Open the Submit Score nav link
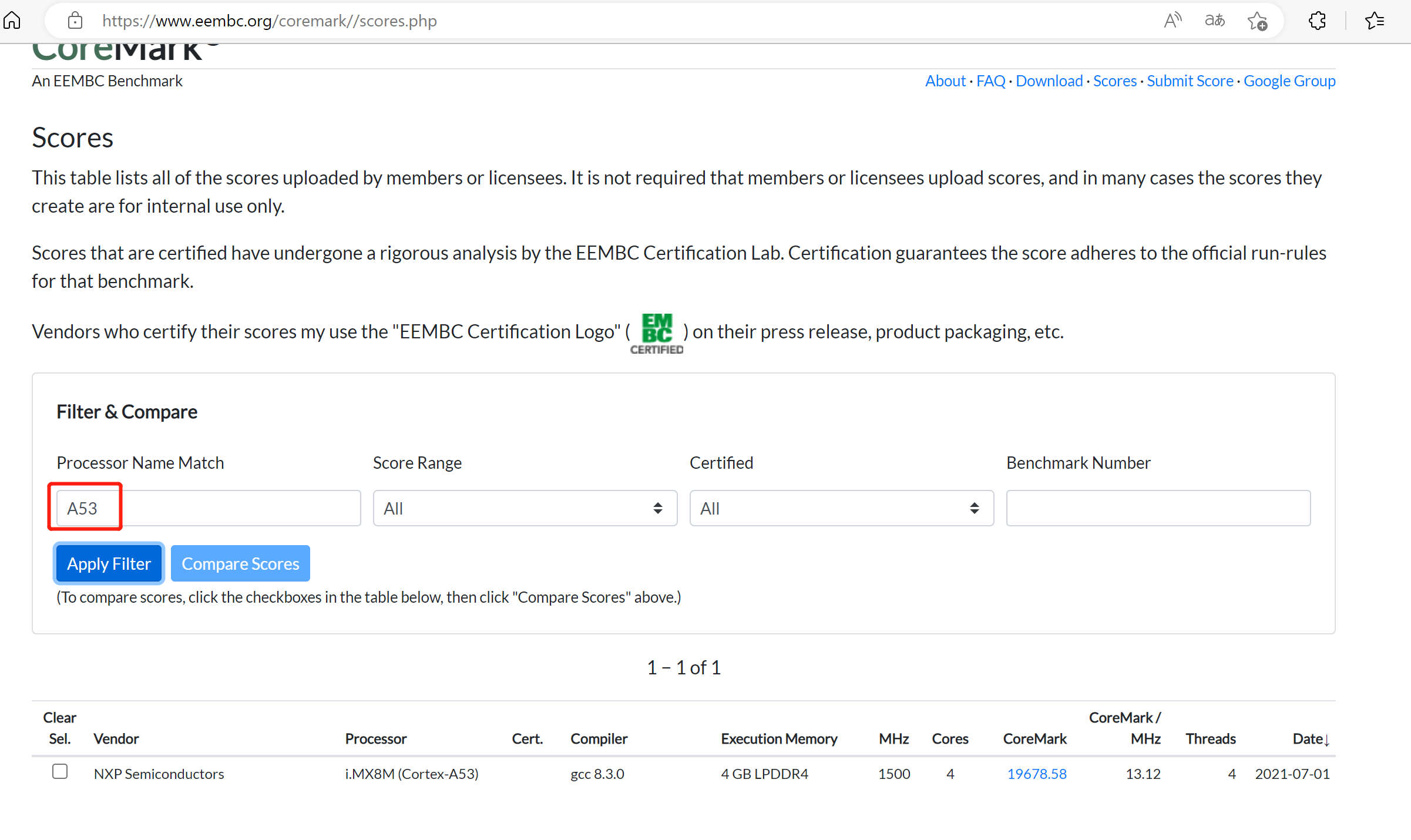1411x840 pixels. coord(1190,80)
